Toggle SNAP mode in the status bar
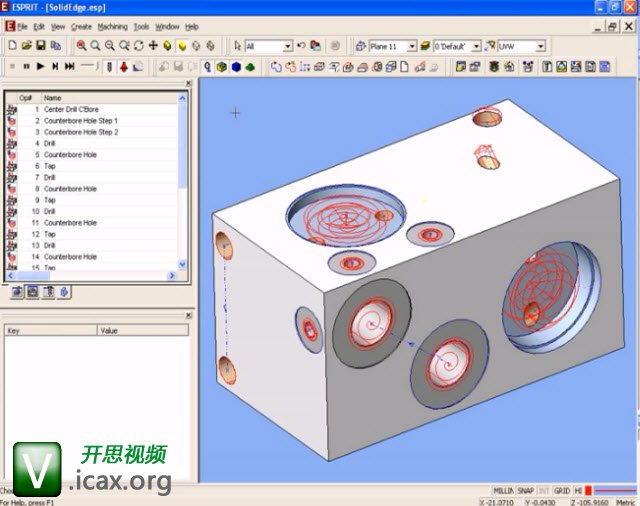 (x=525, y=491)
